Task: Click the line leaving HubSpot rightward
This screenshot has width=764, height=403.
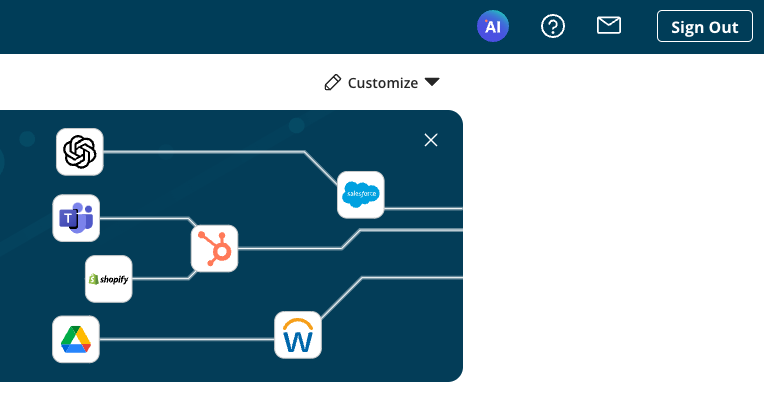Action: (292, 249)
